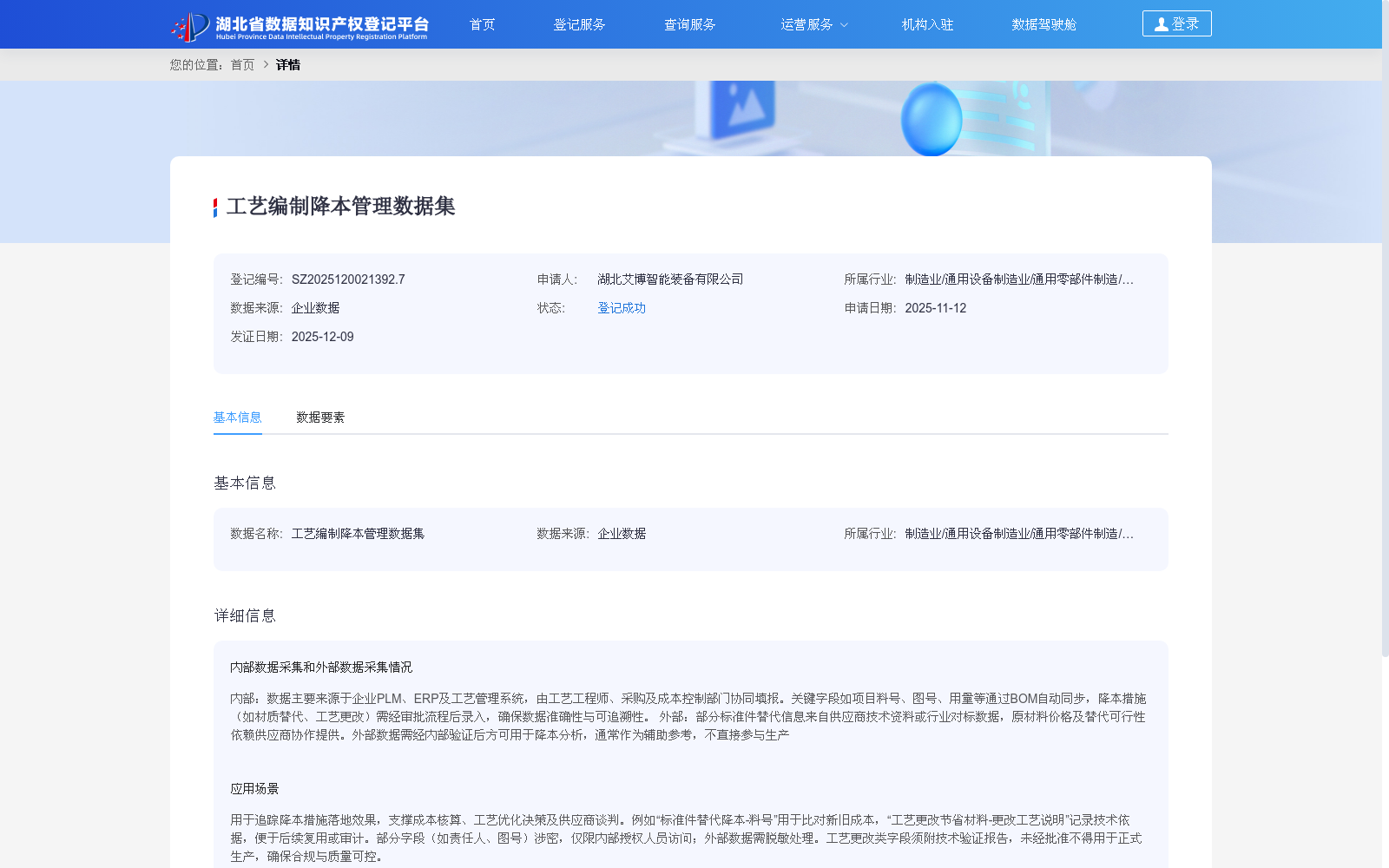Click registration number SZ2025120021392.7
Image resolution: width=1389 pixels, height=868 pixels.
[348, 279]
